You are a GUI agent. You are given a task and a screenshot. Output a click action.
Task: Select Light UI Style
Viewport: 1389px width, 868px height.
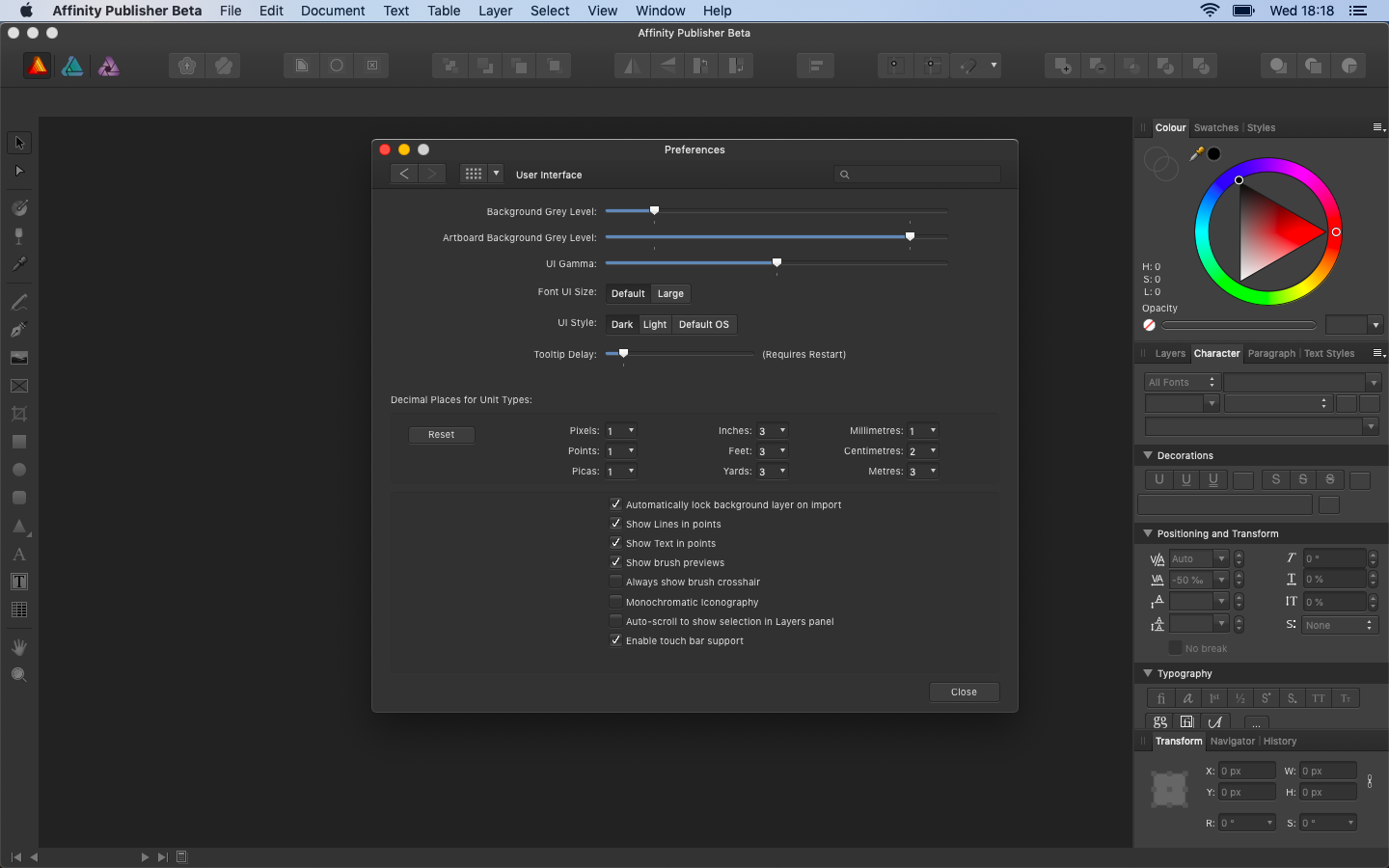click(655, 324)
